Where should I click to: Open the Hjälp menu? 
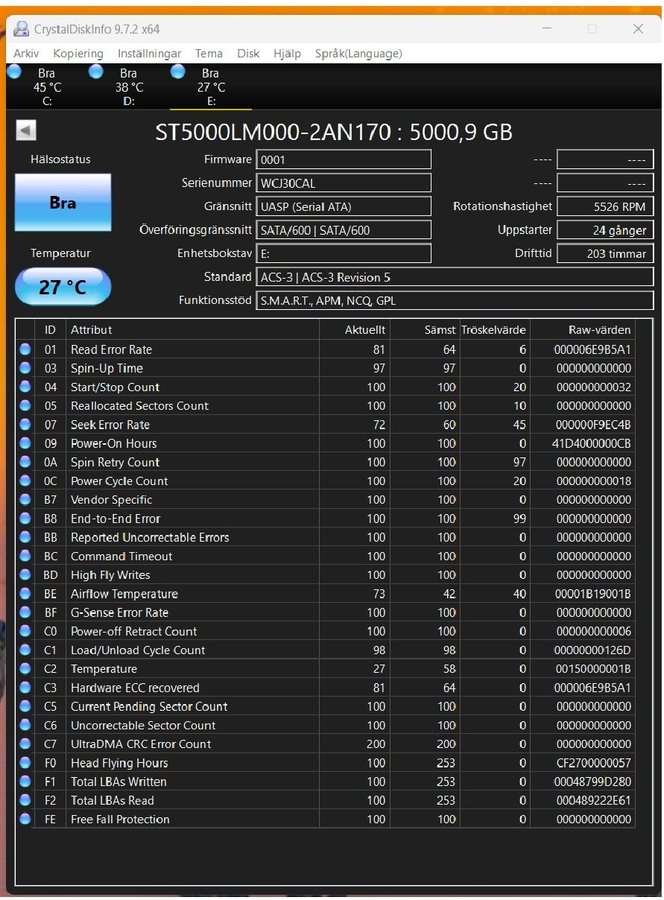[x=287, y=53]
